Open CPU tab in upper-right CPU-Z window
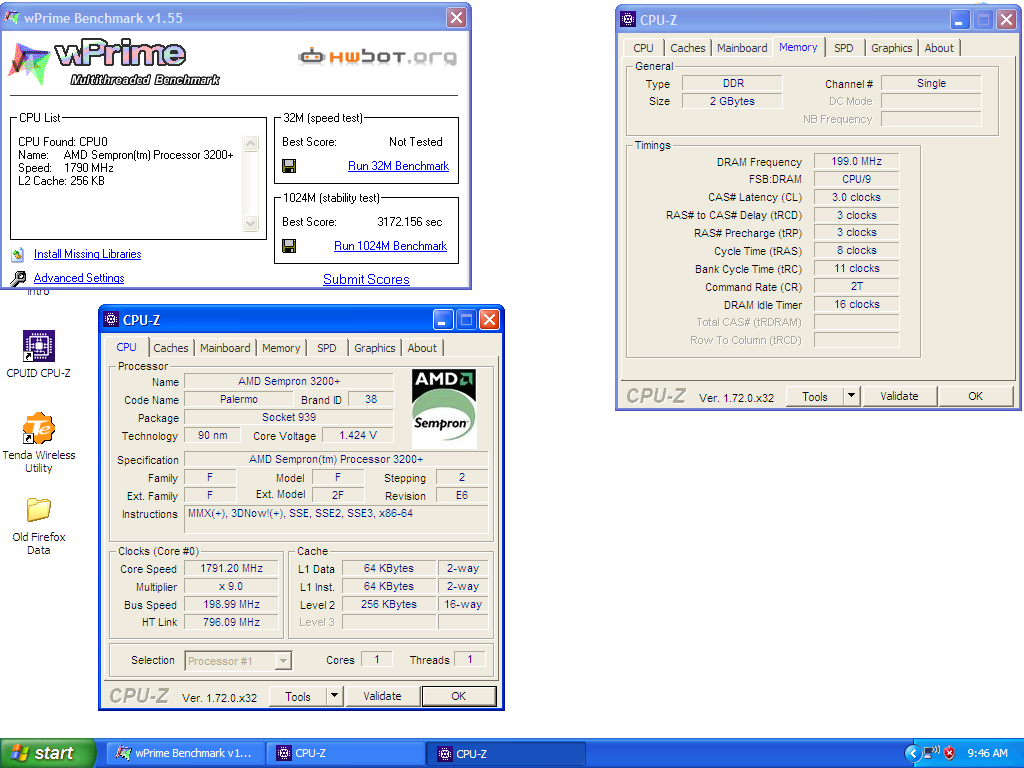 (643, 48)
